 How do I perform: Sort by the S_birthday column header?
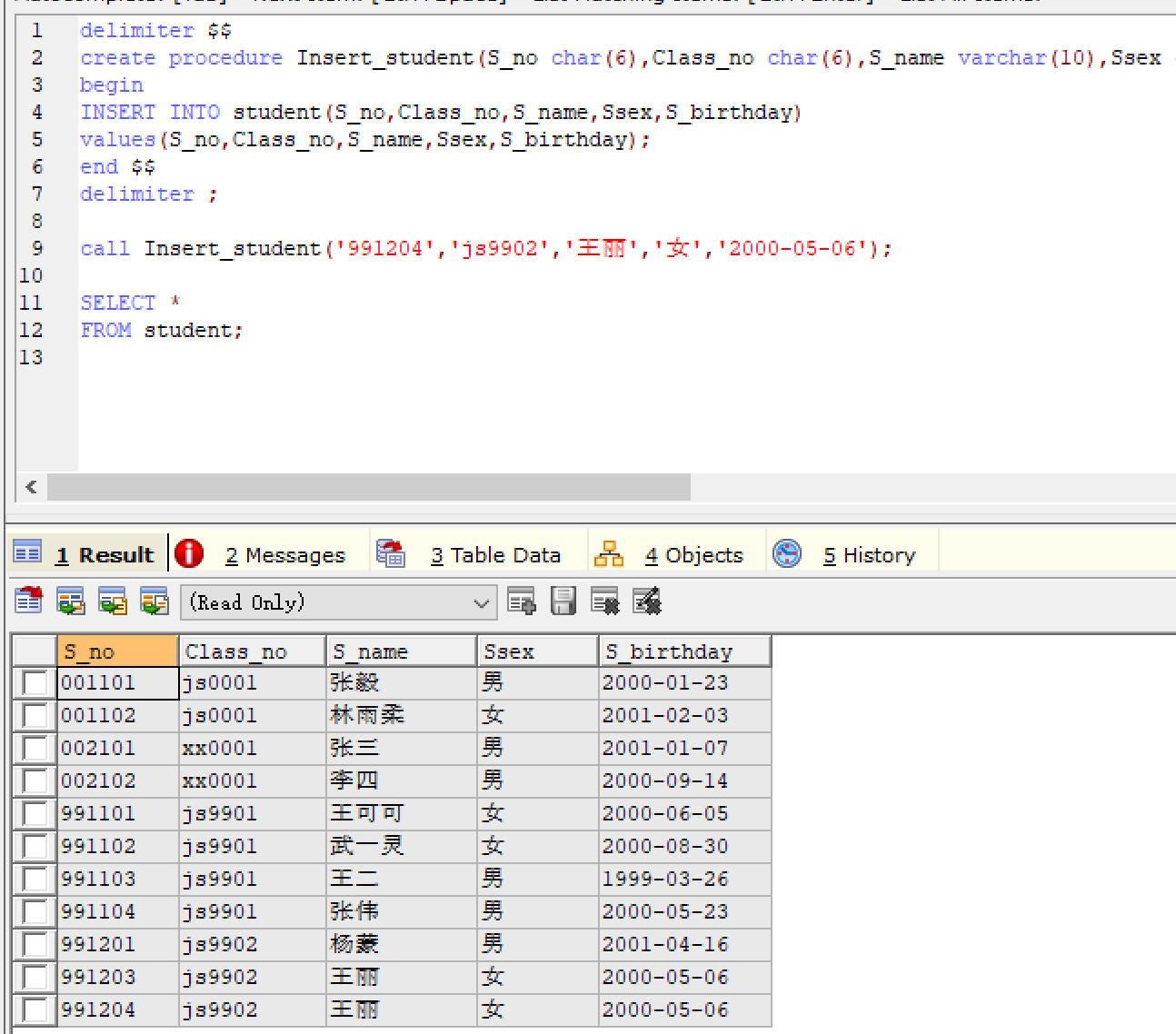(x=685, y=651)
